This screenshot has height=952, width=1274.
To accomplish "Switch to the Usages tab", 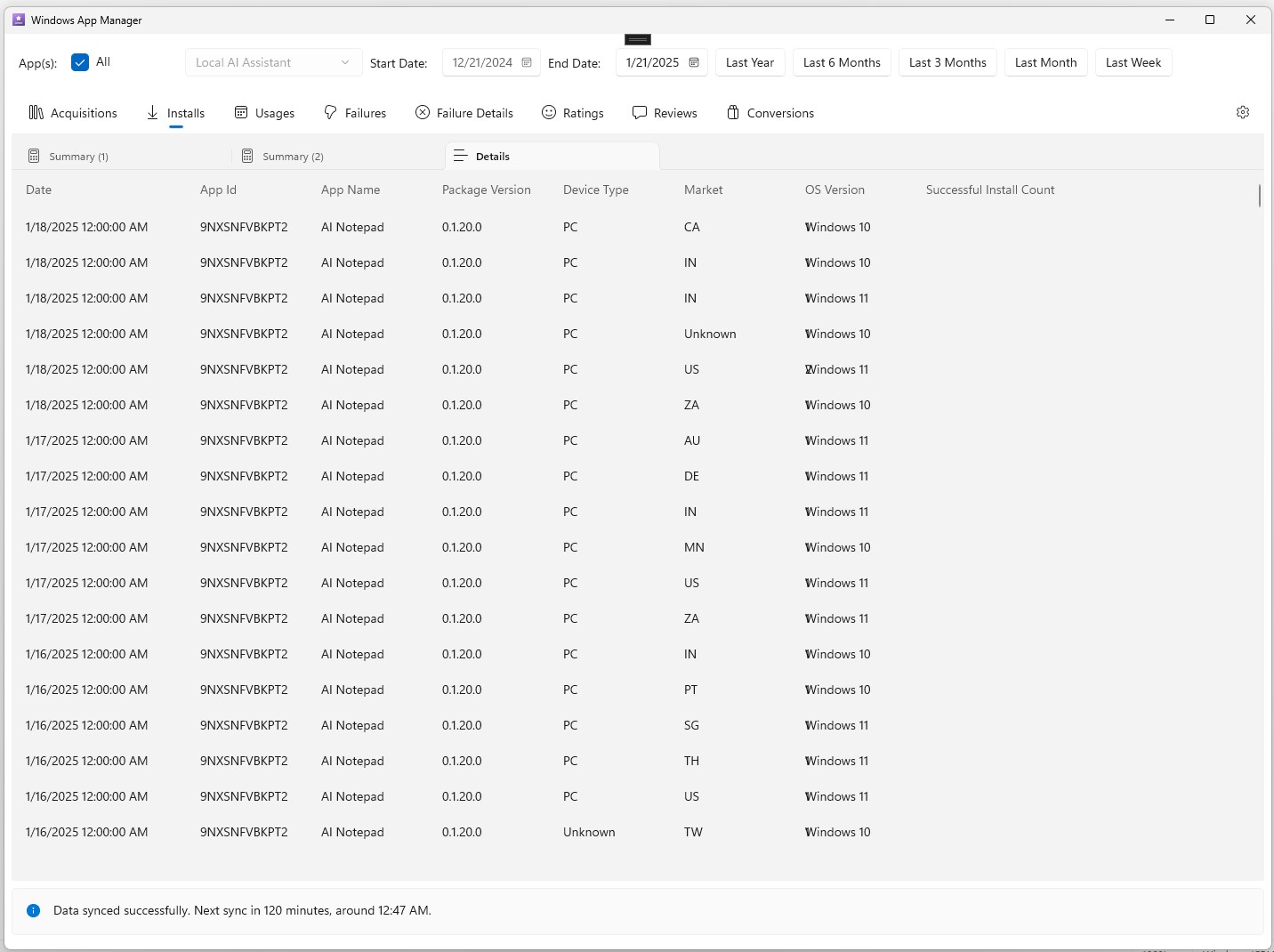I will tap(264, 113).
